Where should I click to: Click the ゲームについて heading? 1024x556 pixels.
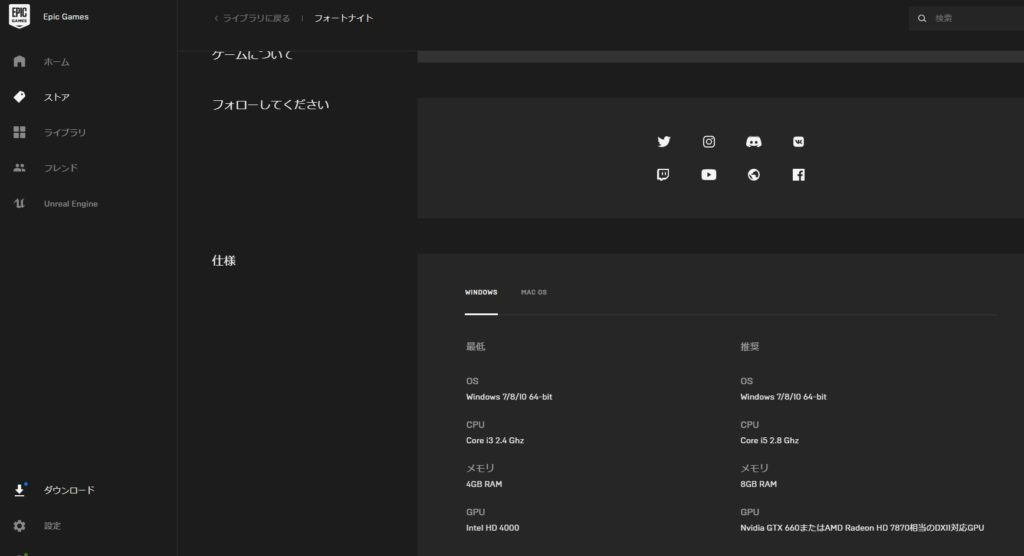coord(252,55)
